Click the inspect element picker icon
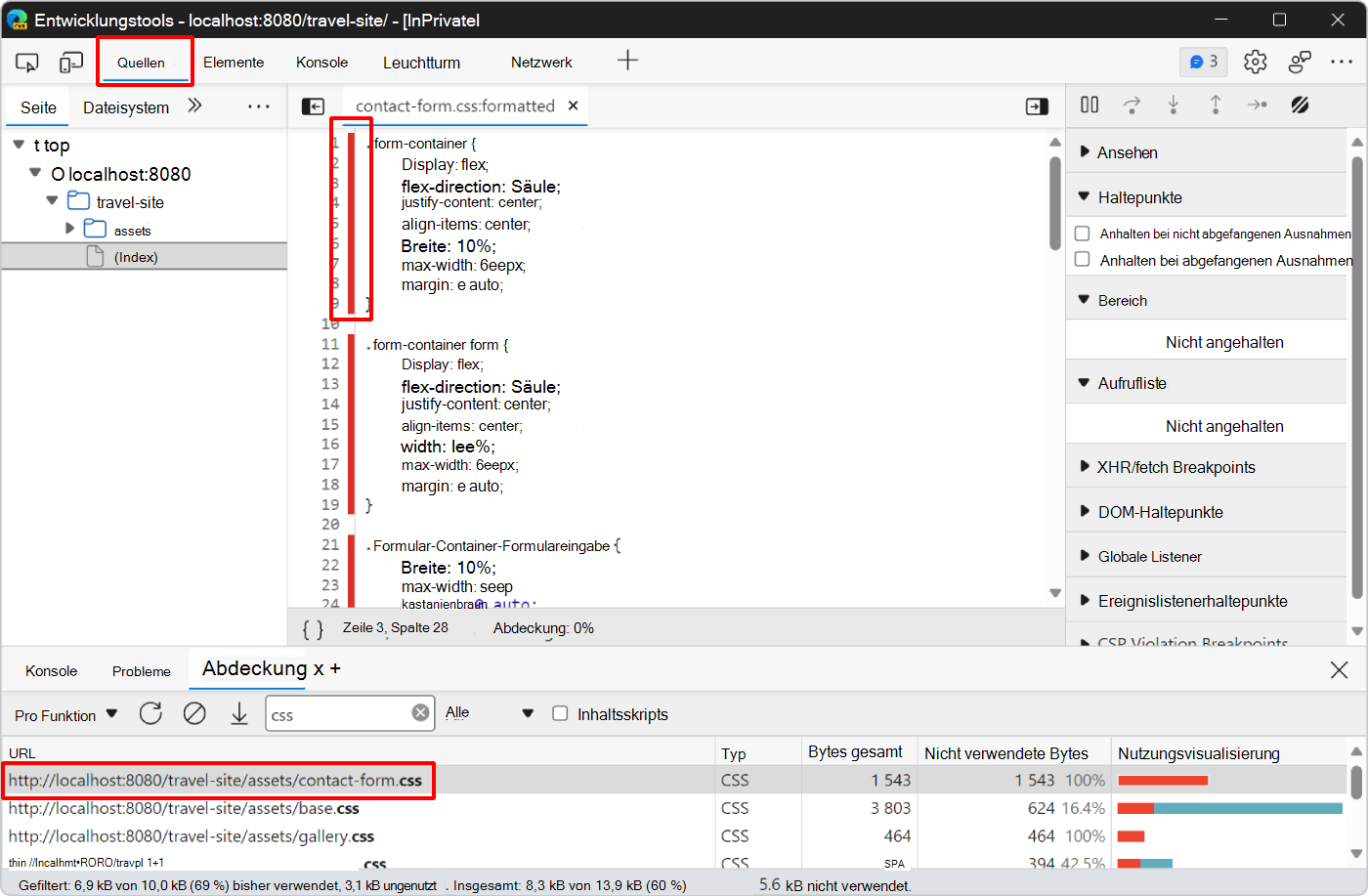The image size is (1368, 896). click(26, 63)
